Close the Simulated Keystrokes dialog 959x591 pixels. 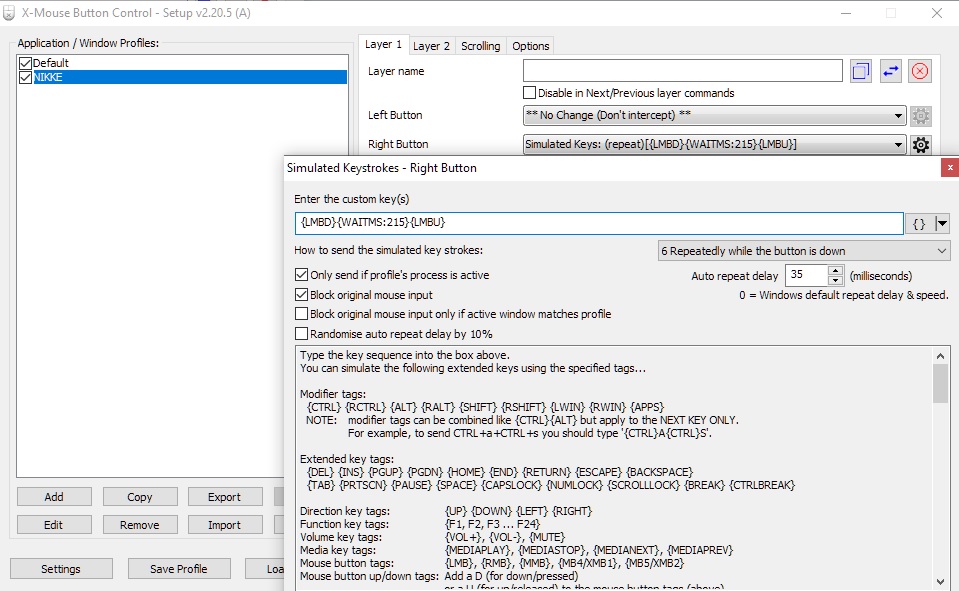pyautogui.click(x=950, y=168)
